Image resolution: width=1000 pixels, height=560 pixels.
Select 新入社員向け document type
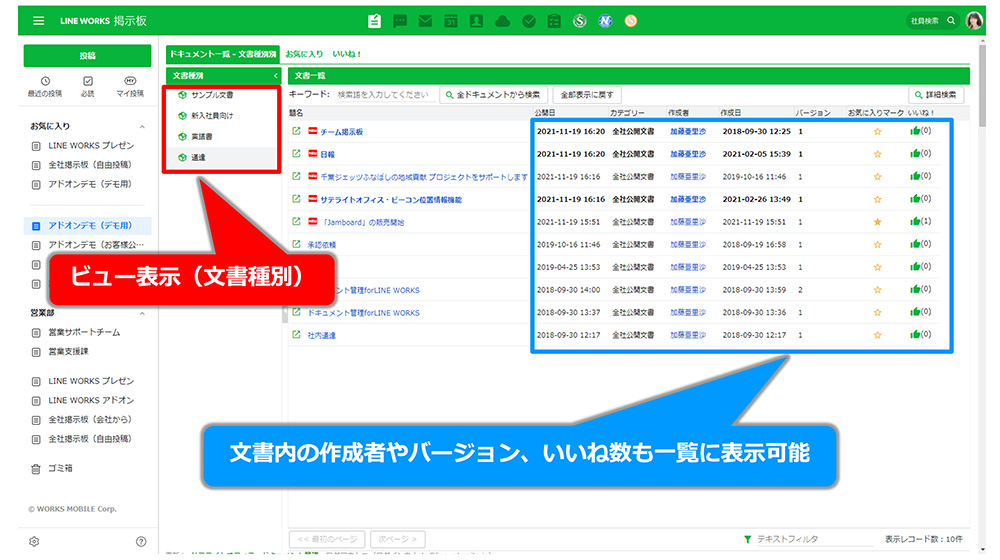pos(212,116)
